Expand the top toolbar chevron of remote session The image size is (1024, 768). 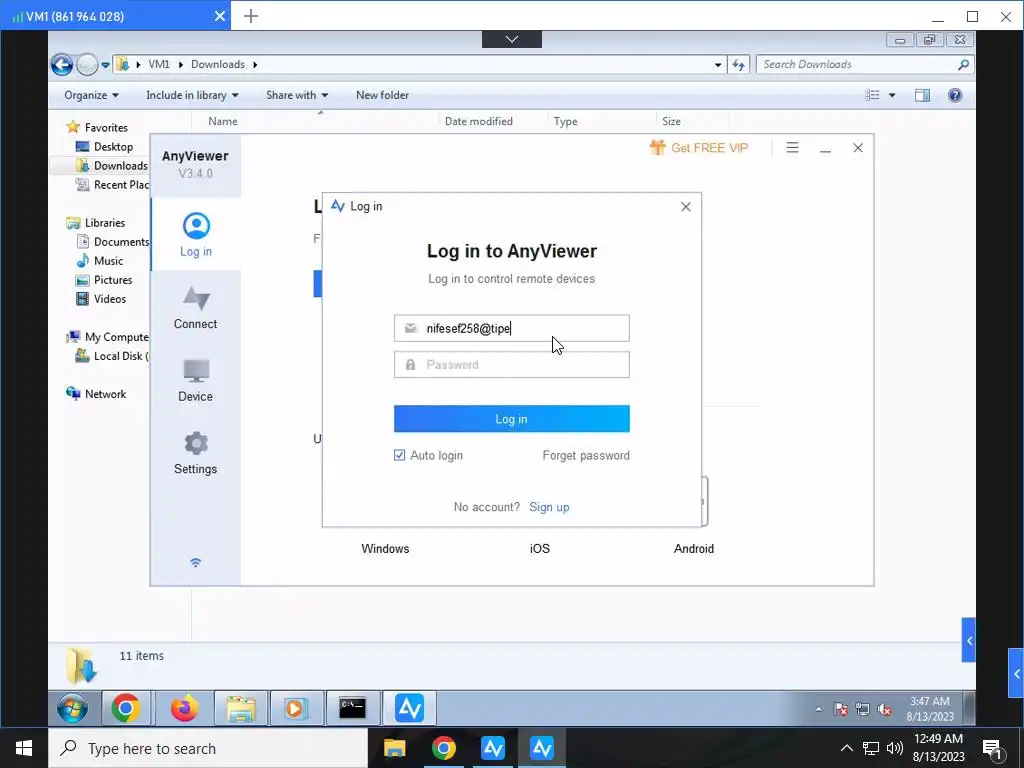point(512,39)
